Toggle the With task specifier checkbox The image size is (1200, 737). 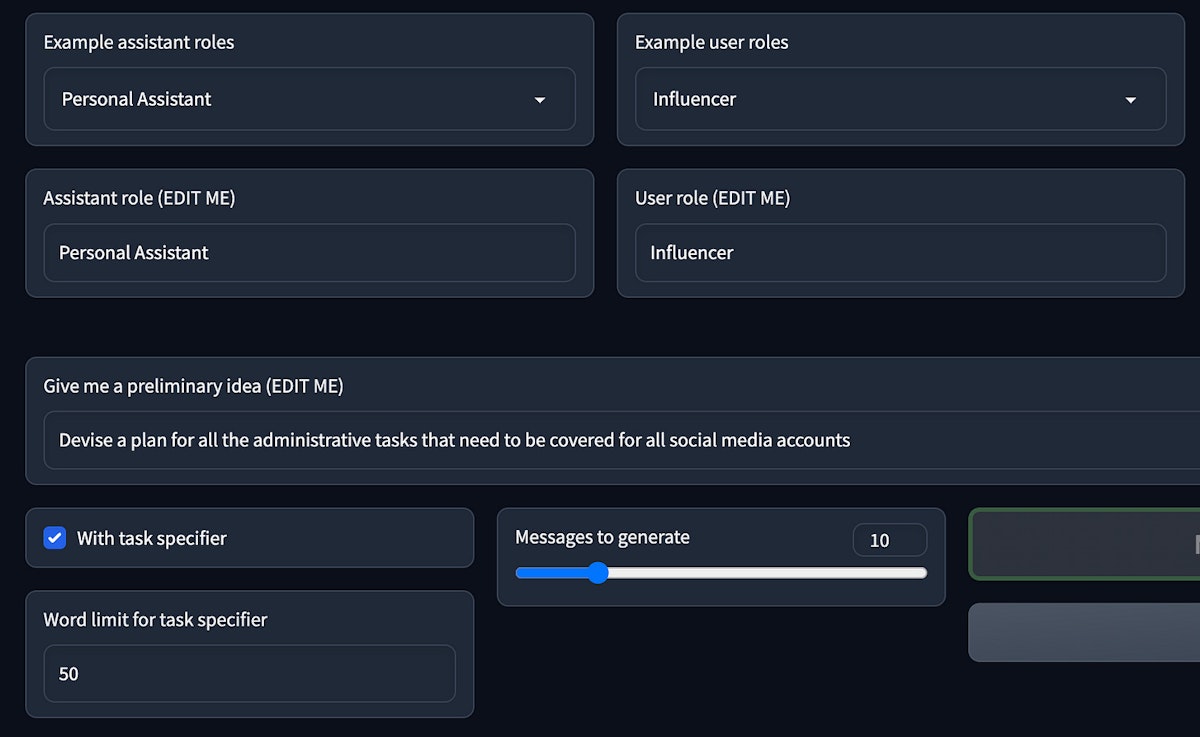pos(55,538)
